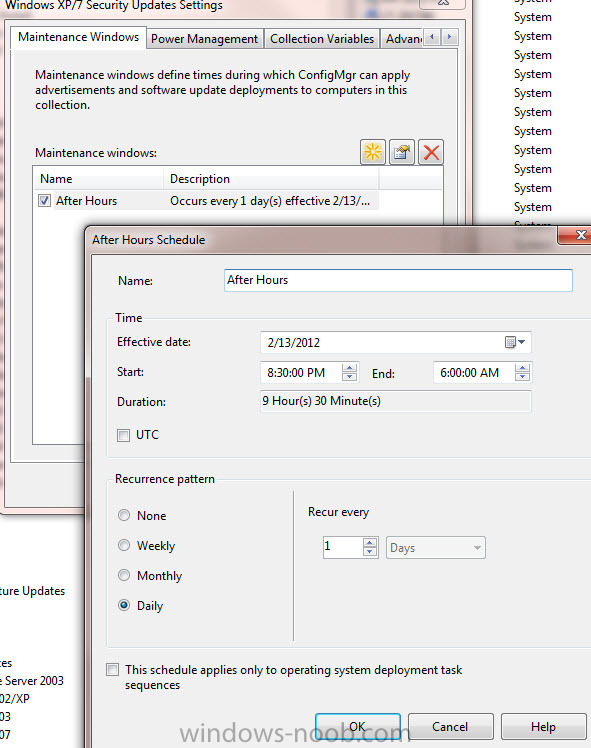The height and width of the screenshot is (748, 591).
Task: Select the Monthly recurrence option
Action: coord(124,575)
